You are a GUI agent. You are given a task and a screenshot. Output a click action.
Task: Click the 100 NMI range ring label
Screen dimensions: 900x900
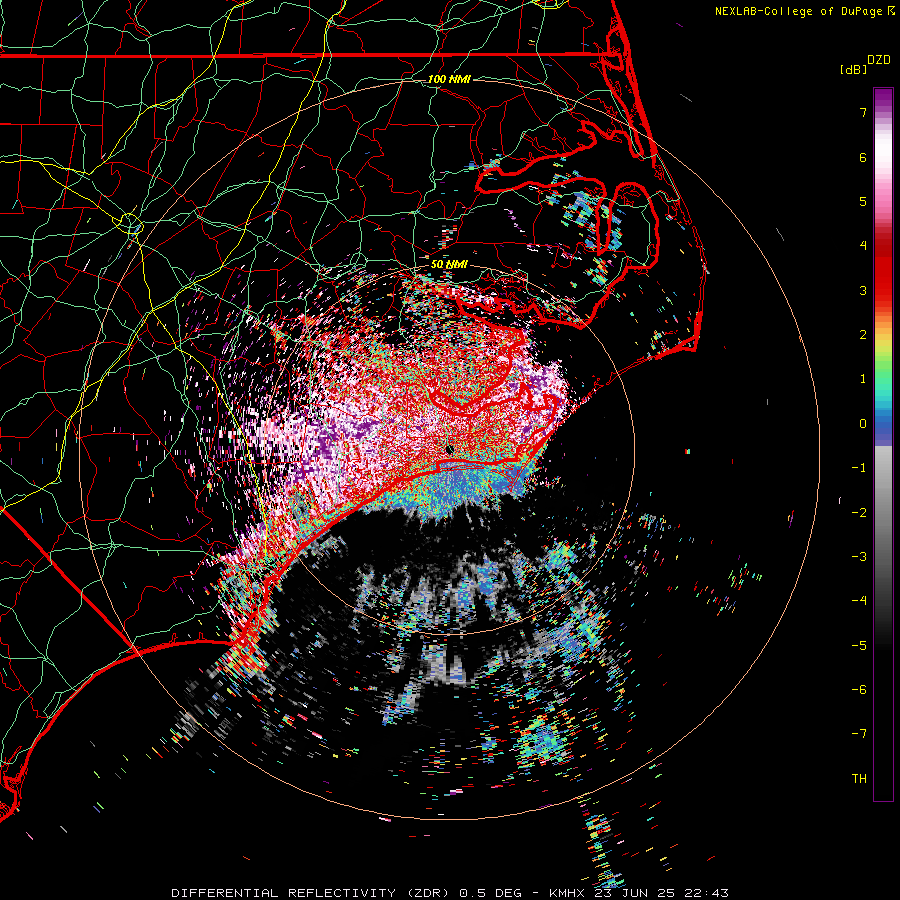click(449, 79)
